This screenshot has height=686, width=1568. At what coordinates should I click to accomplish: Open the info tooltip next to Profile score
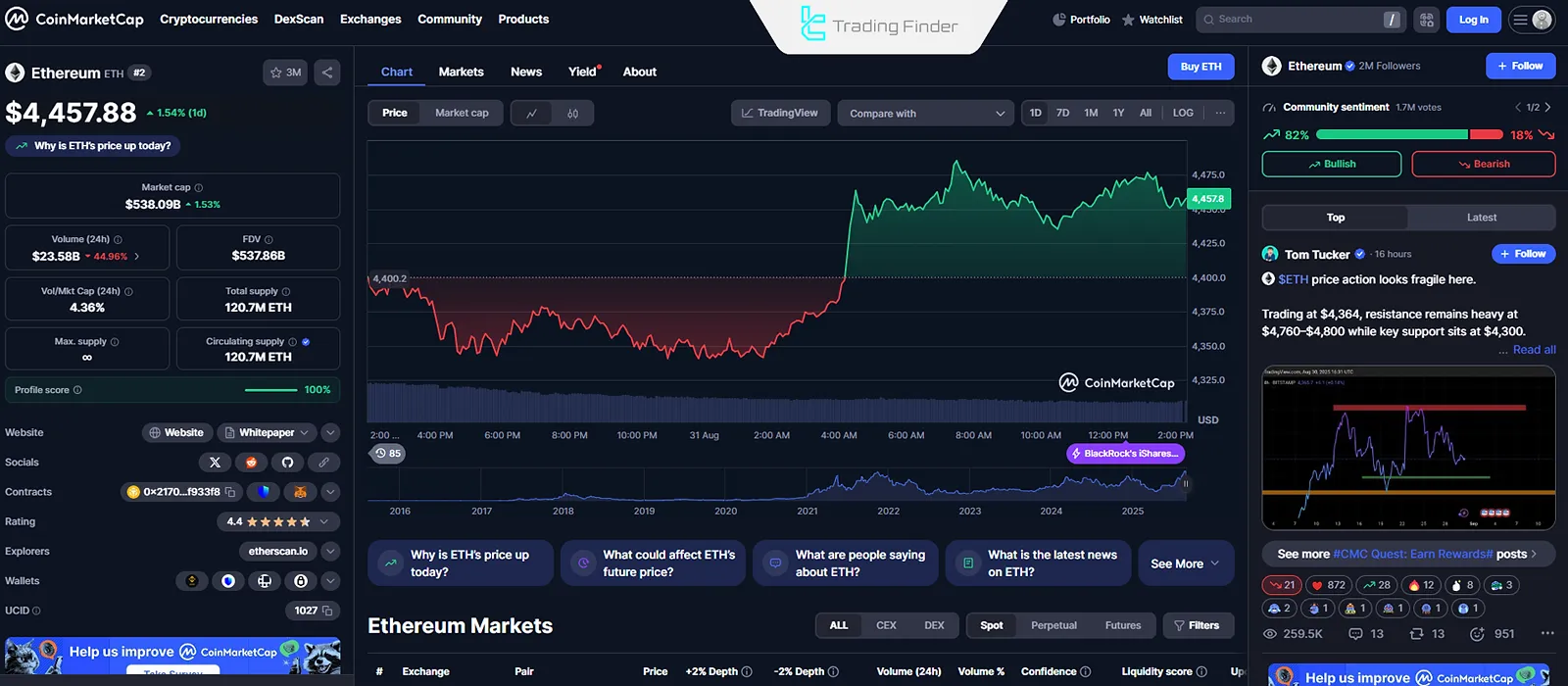77,390
